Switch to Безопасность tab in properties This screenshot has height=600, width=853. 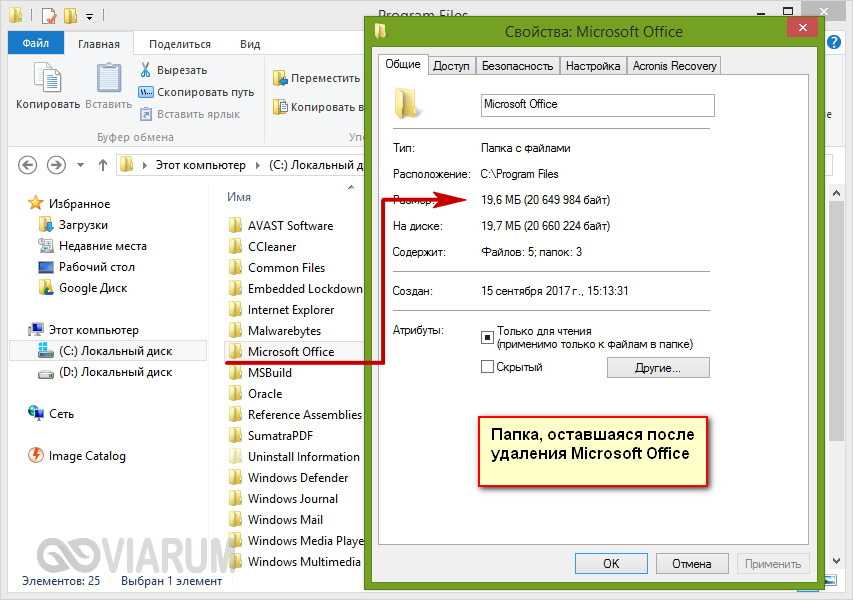point(517,66)
